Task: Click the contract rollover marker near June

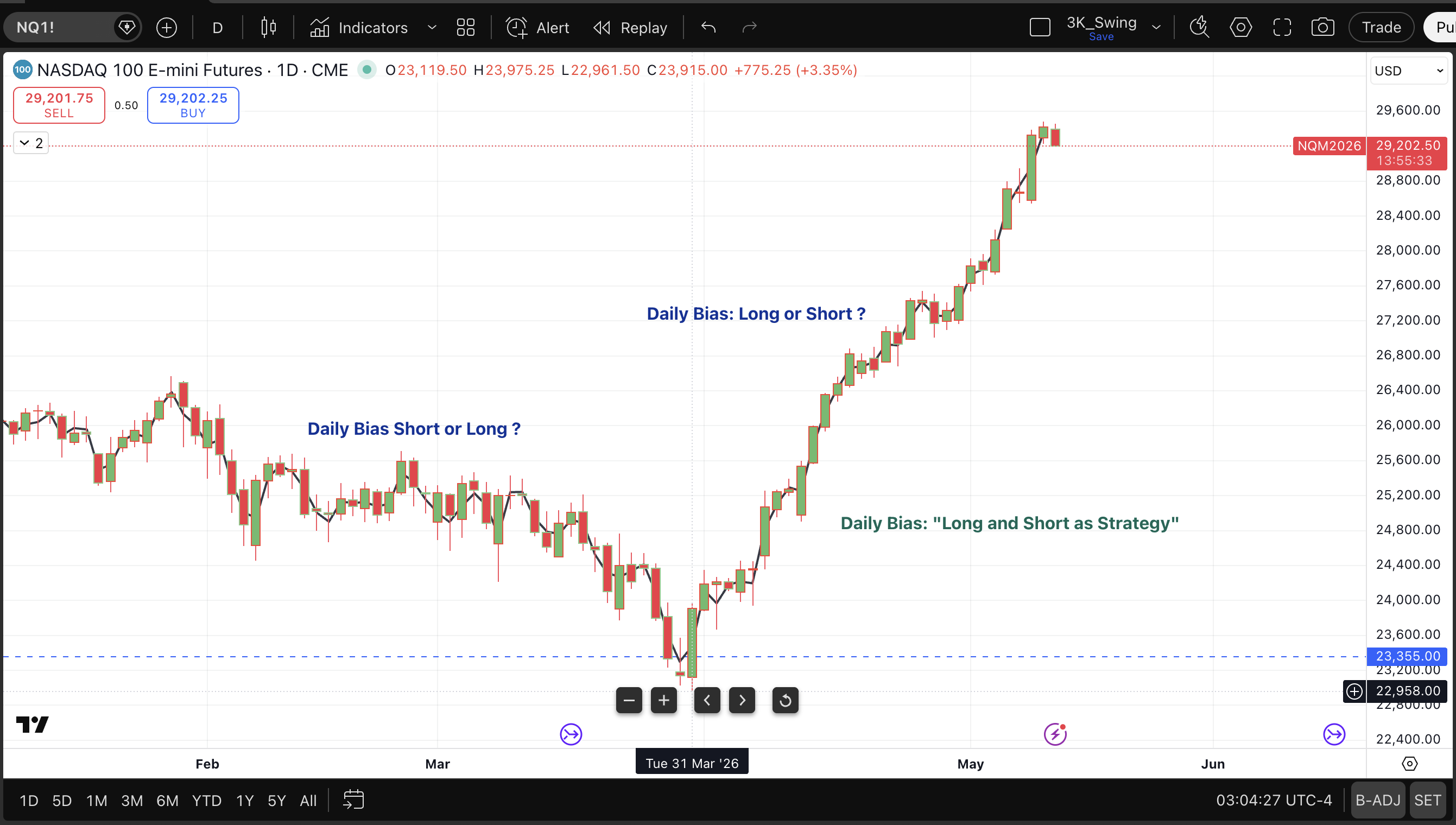Action: pos(1334,735)
